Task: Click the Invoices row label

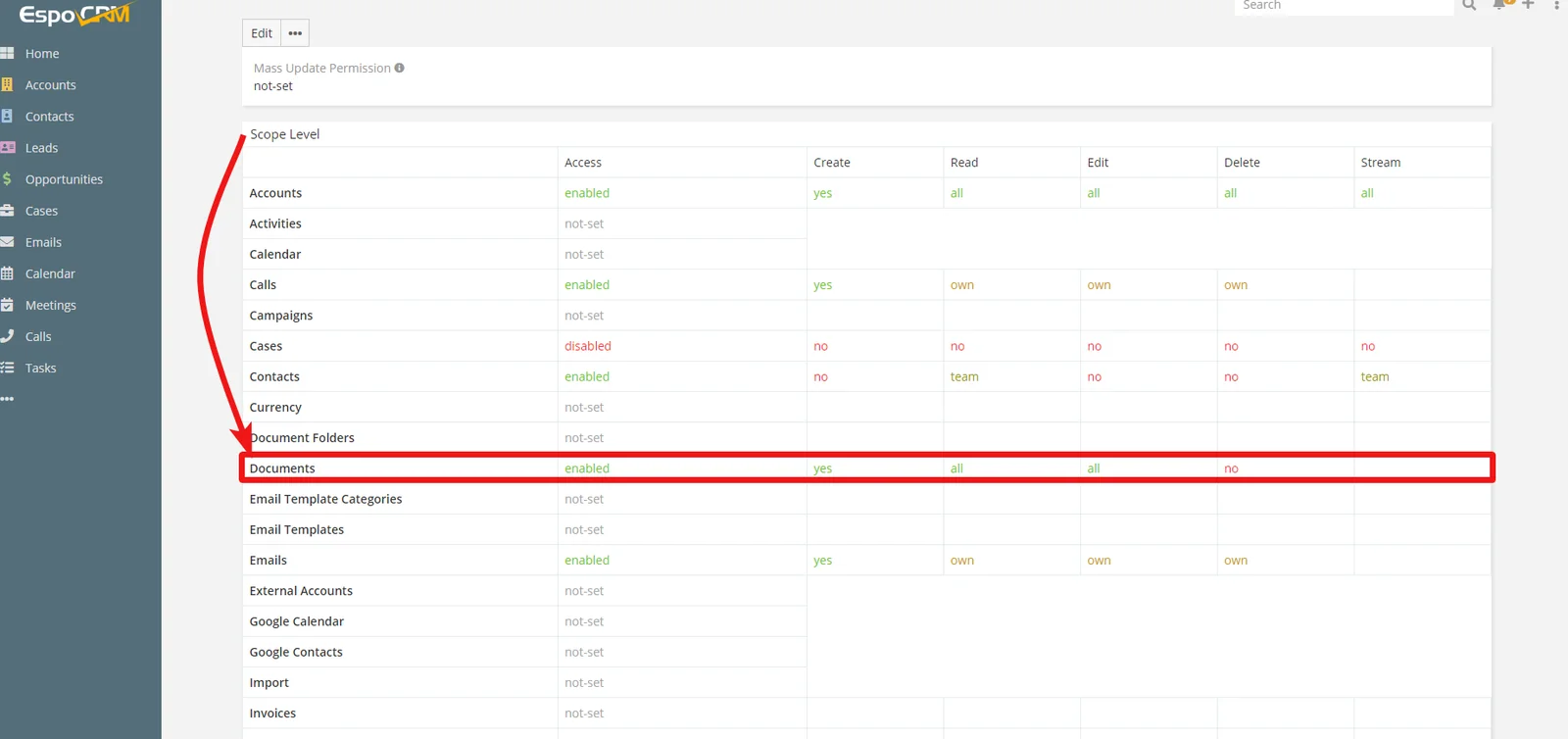Action: [x=272, y=714]
